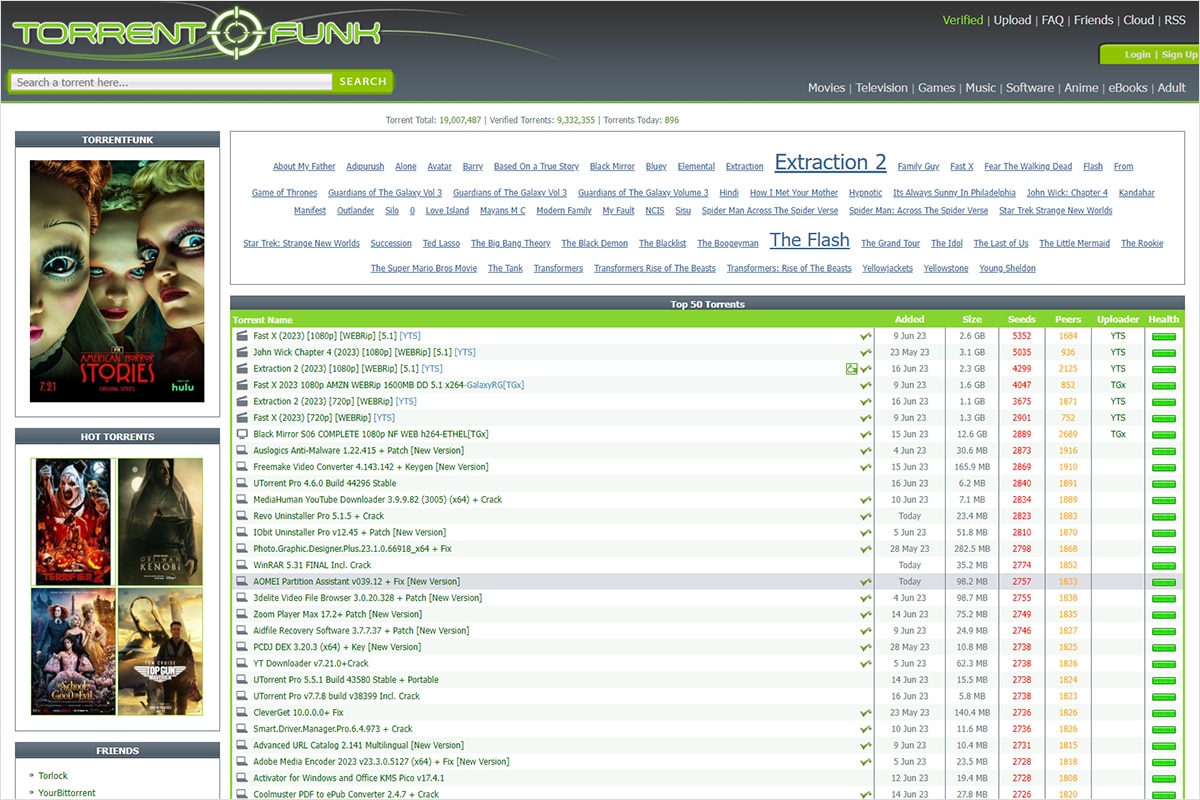
Task: Sort torrents by Seeds column header
Action: 1021,320
